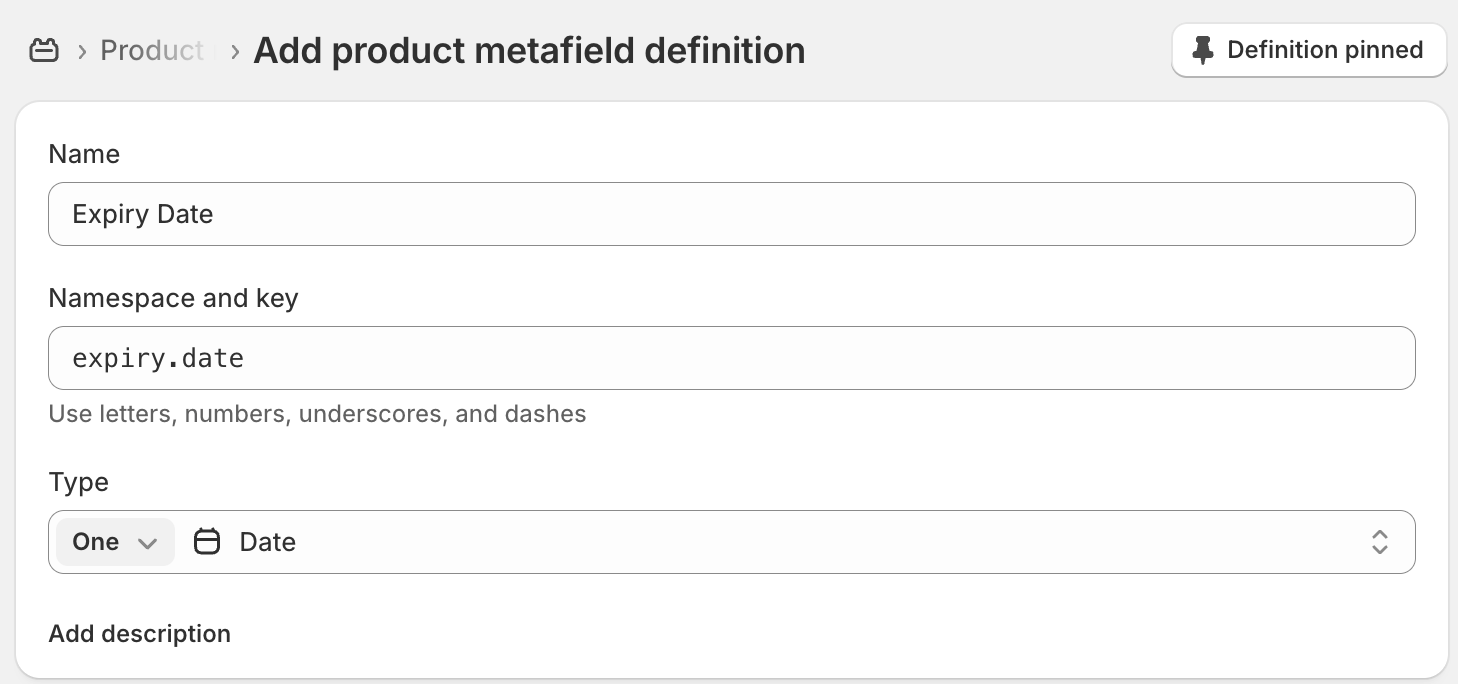Click the Name input containing Expiry Date
This screenshot has height=684, width=1458.
731,213
